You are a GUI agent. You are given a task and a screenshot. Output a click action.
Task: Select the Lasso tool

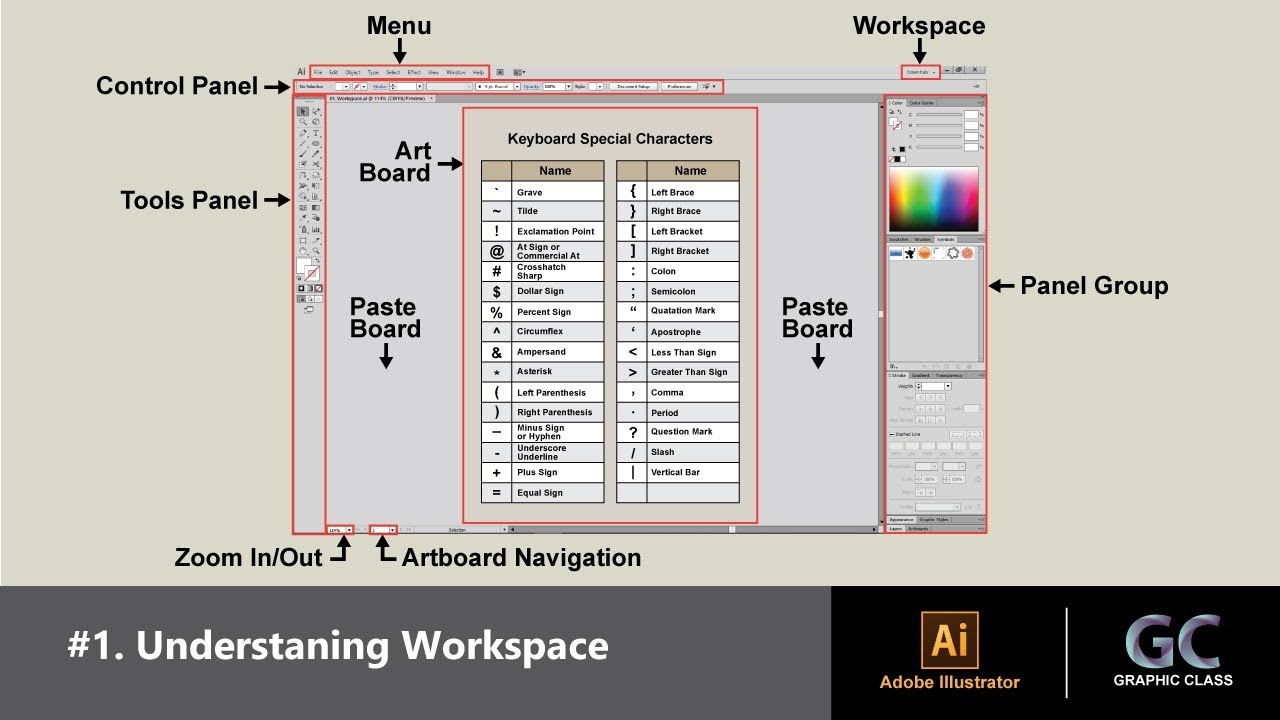[316, 121]
